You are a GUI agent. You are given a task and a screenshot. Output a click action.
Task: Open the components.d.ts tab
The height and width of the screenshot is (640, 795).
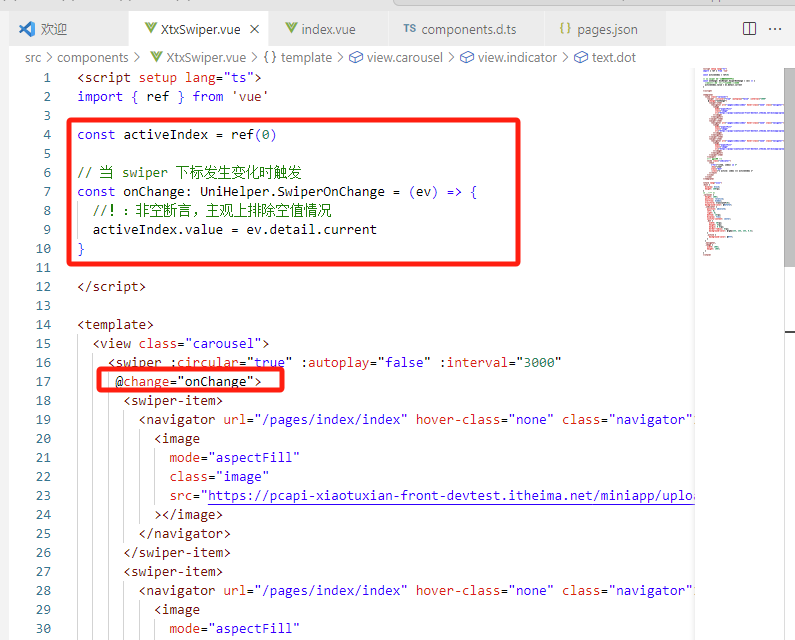(x=468, y=29)
